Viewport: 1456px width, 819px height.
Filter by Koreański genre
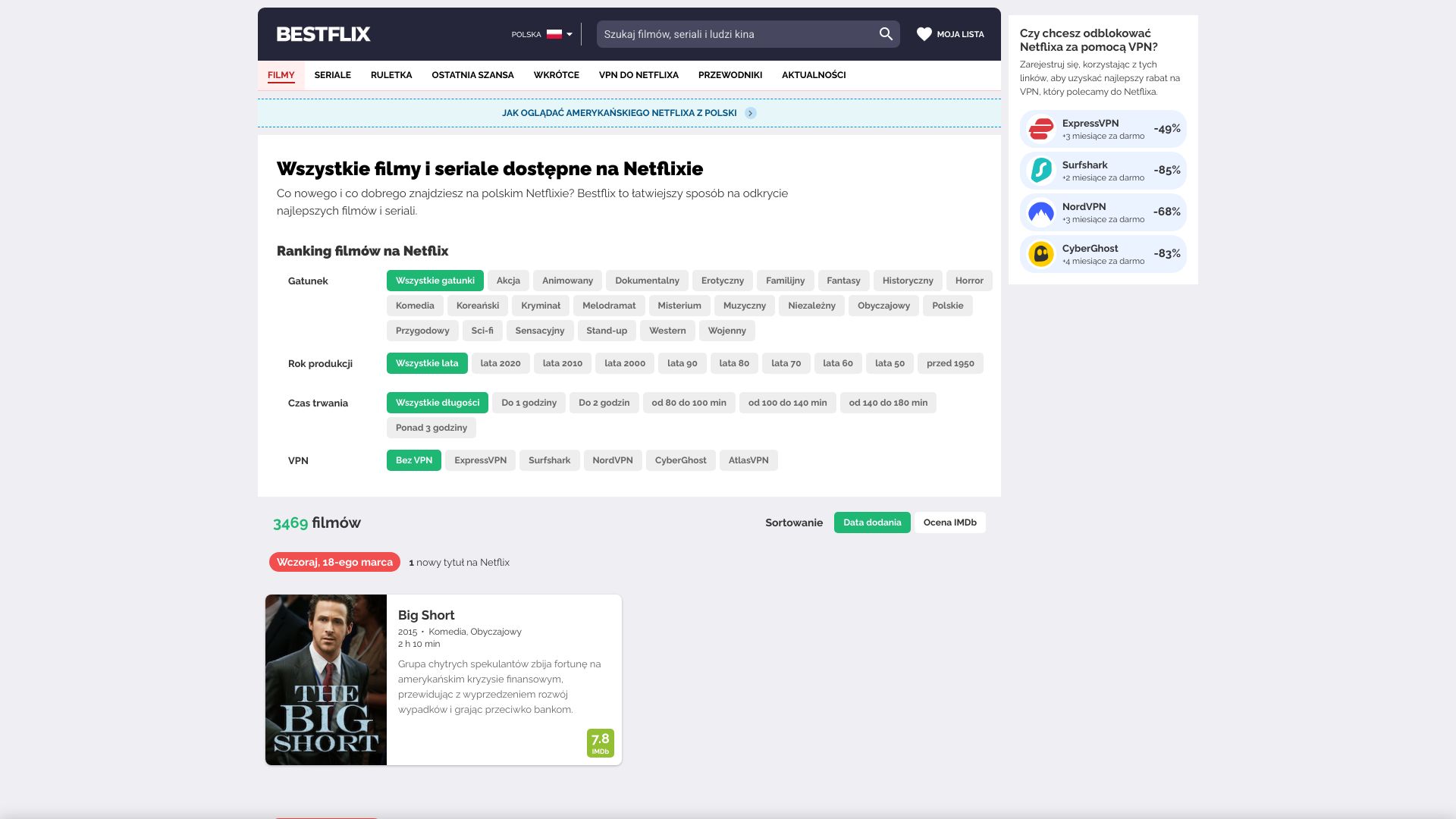click(478, 306)
